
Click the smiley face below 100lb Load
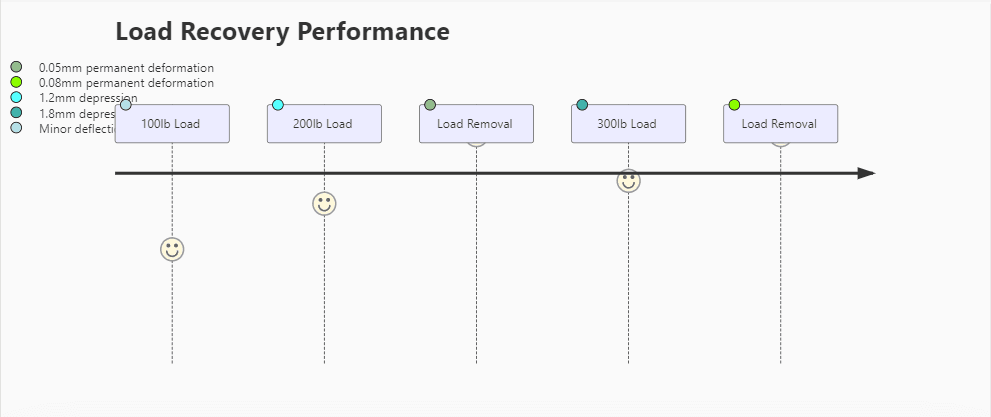pyautogui.click(x=172, y=249)
